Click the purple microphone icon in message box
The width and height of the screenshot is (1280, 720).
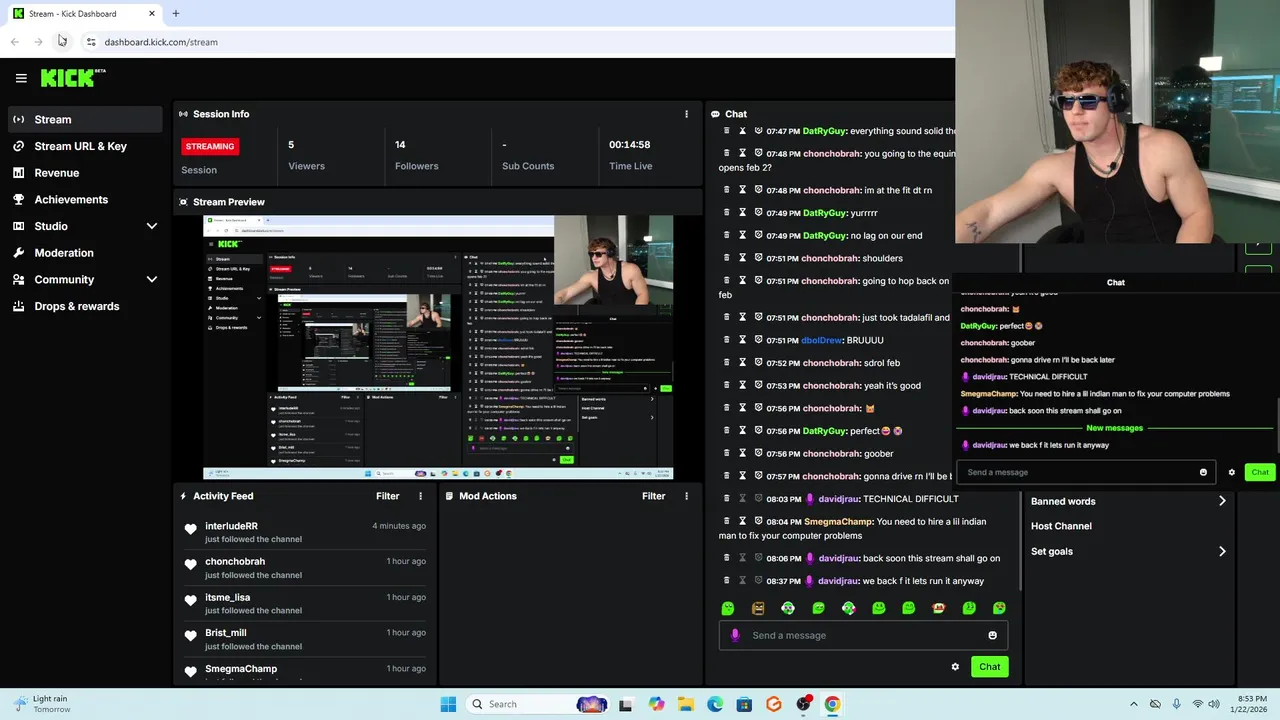735,635
